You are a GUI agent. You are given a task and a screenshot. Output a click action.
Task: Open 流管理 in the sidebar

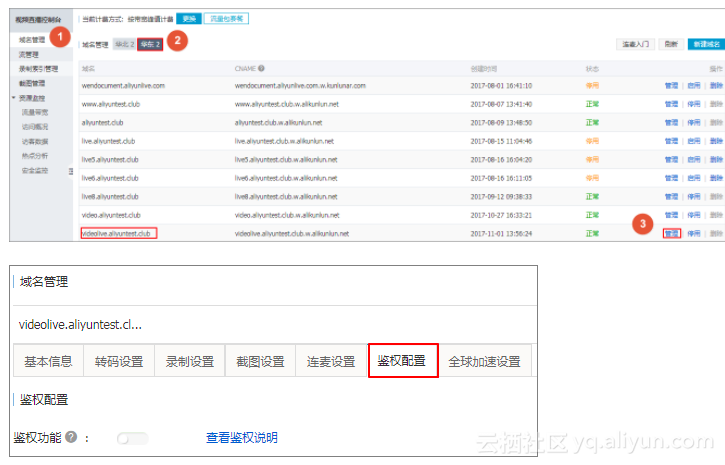point(29,55)
